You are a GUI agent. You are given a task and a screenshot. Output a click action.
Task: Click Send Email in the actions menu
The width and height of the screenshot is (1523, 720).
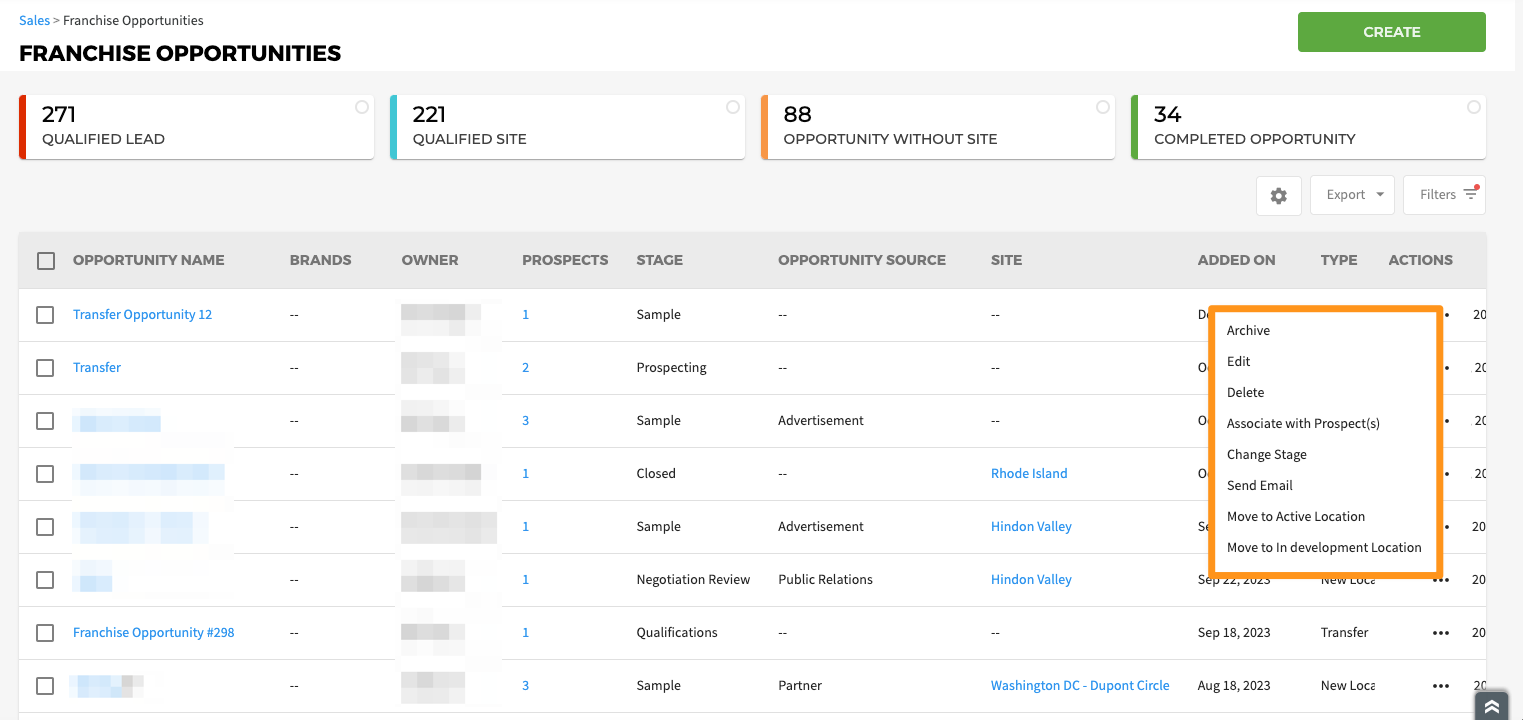point(1259,486)
